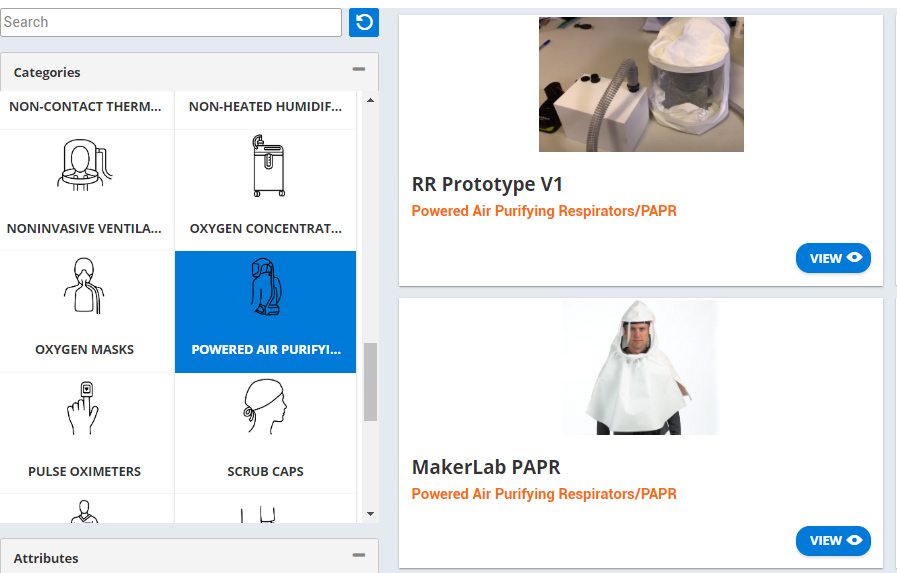Choose the NON-HEATED HUMIDIF... category
This screenshot has width=897, height=573.
265,107
